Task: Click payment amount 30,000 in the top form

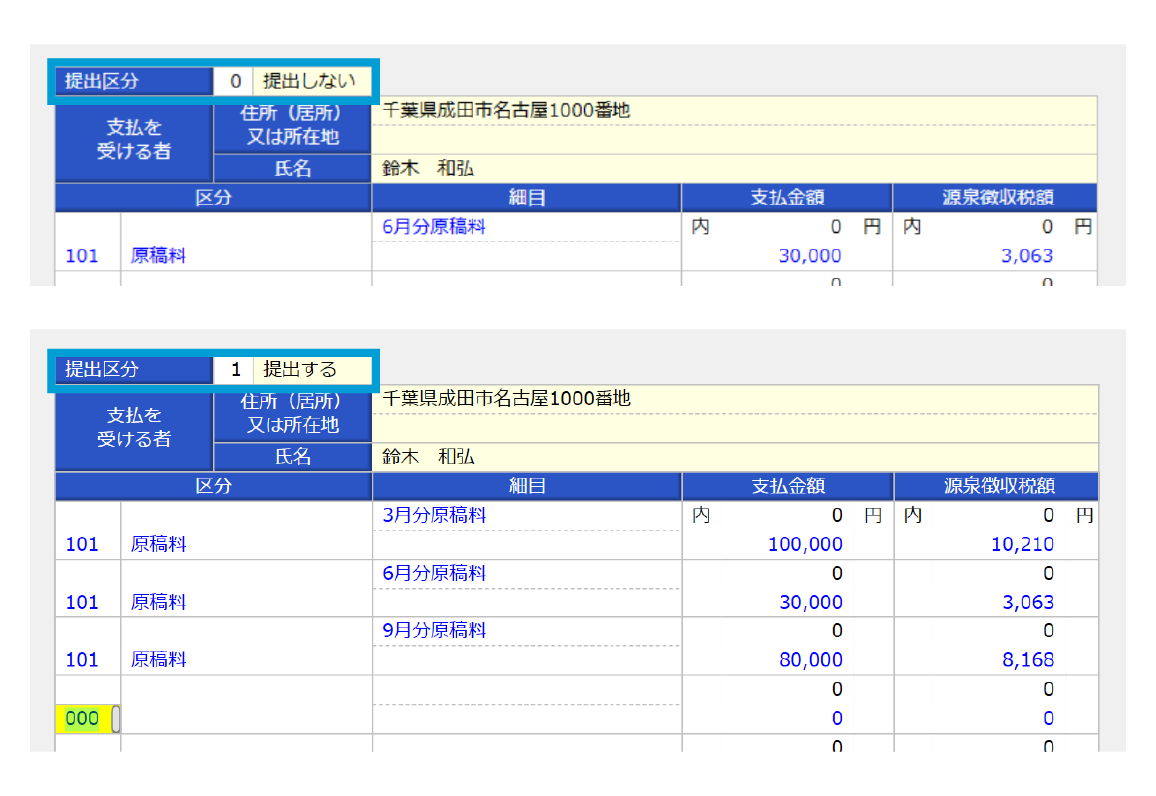Action: click(809, 256)
